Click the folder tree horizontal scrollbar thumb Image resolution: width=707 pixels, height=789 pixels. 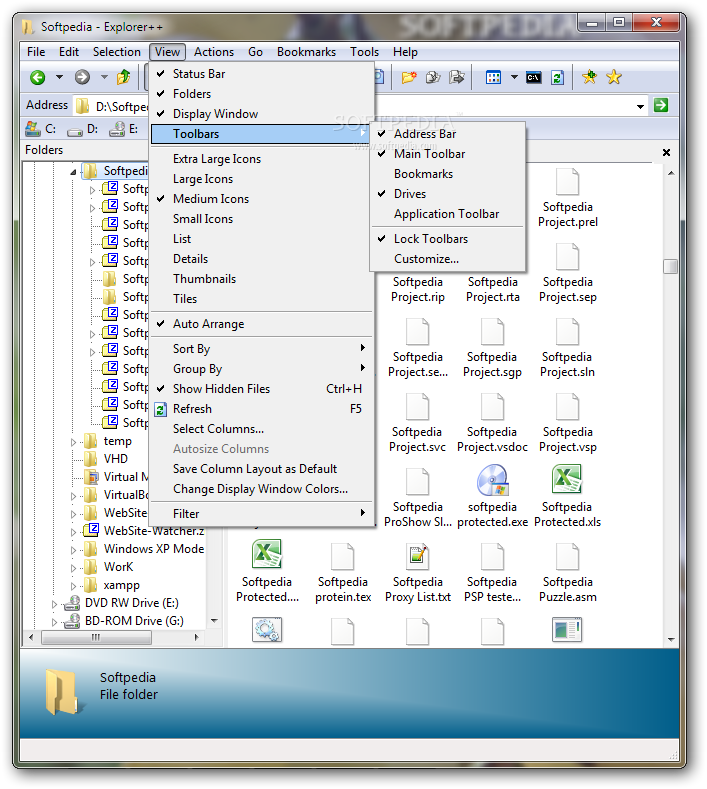[x=96, y=638]
